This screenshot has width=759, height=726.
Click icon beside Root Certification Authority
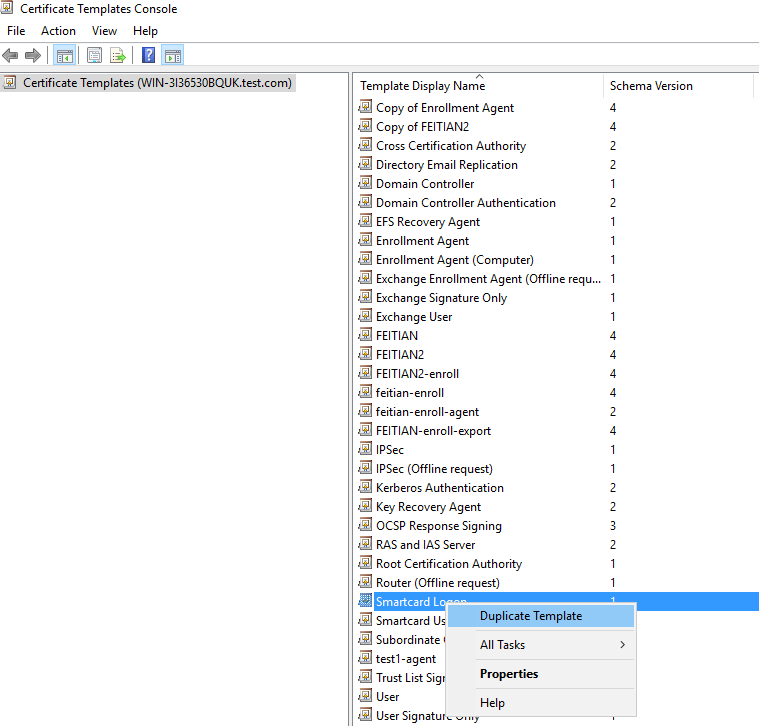pyautogui.click(x=365, y=563)
